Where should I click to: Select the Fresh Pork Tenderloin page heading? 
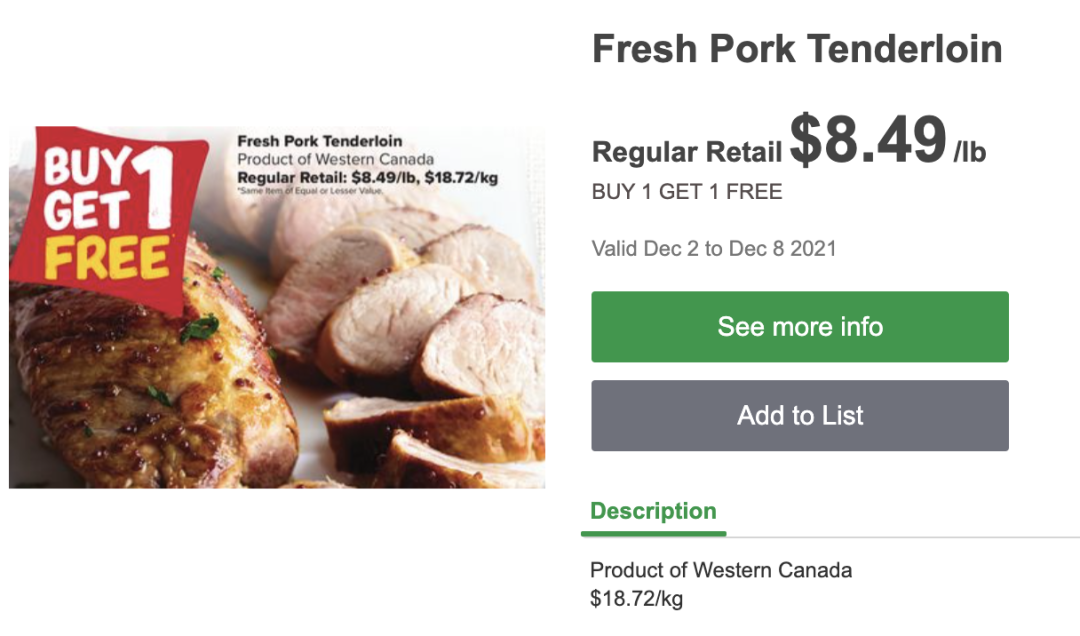point(797,49)
